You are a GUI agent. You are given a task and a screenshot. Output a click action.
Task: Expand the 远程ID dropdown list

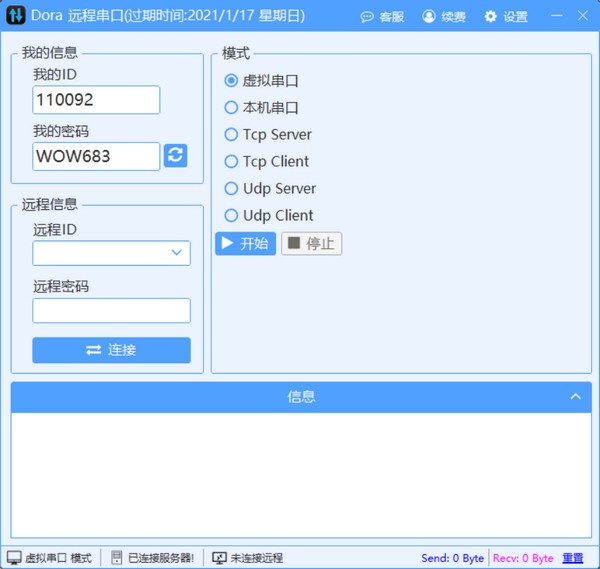tap(178, 253)
